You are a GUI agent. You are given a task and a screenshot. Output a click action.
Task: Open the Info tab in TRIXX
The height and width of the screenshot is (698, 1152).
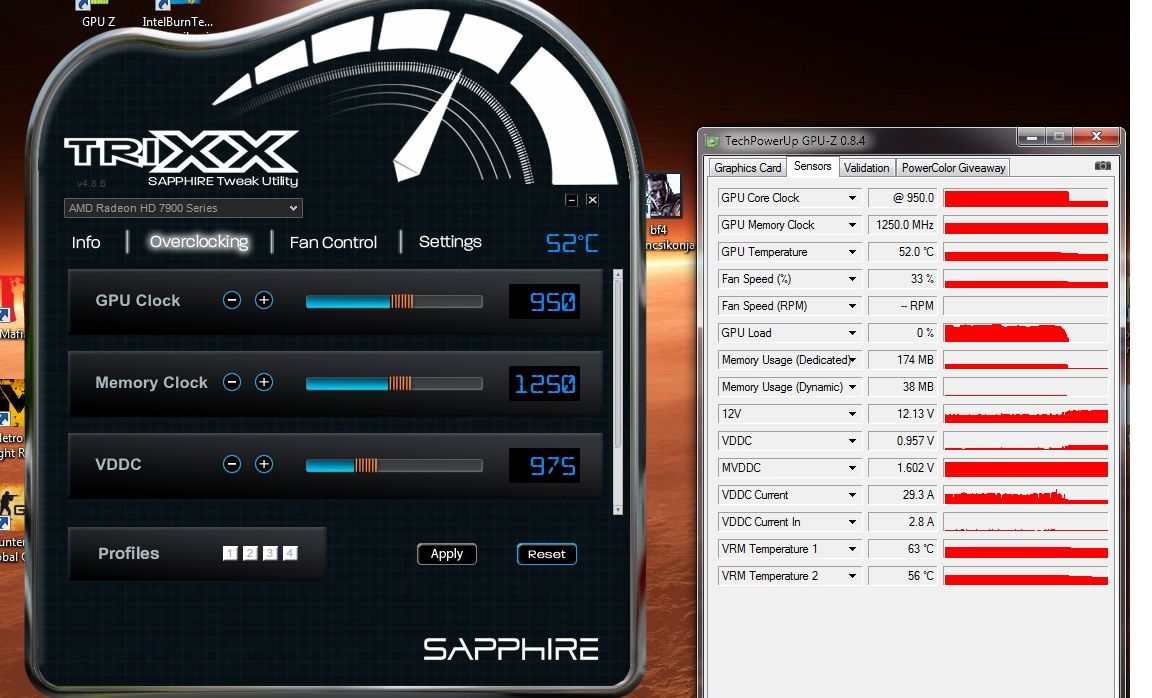[86, 242]
